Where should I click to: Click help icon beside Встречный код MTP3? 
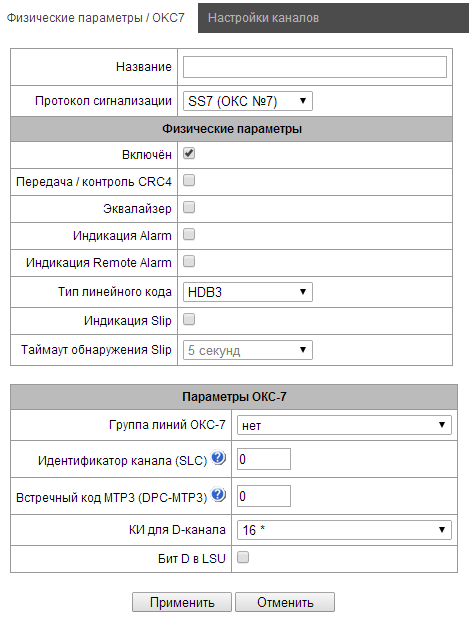218,495
